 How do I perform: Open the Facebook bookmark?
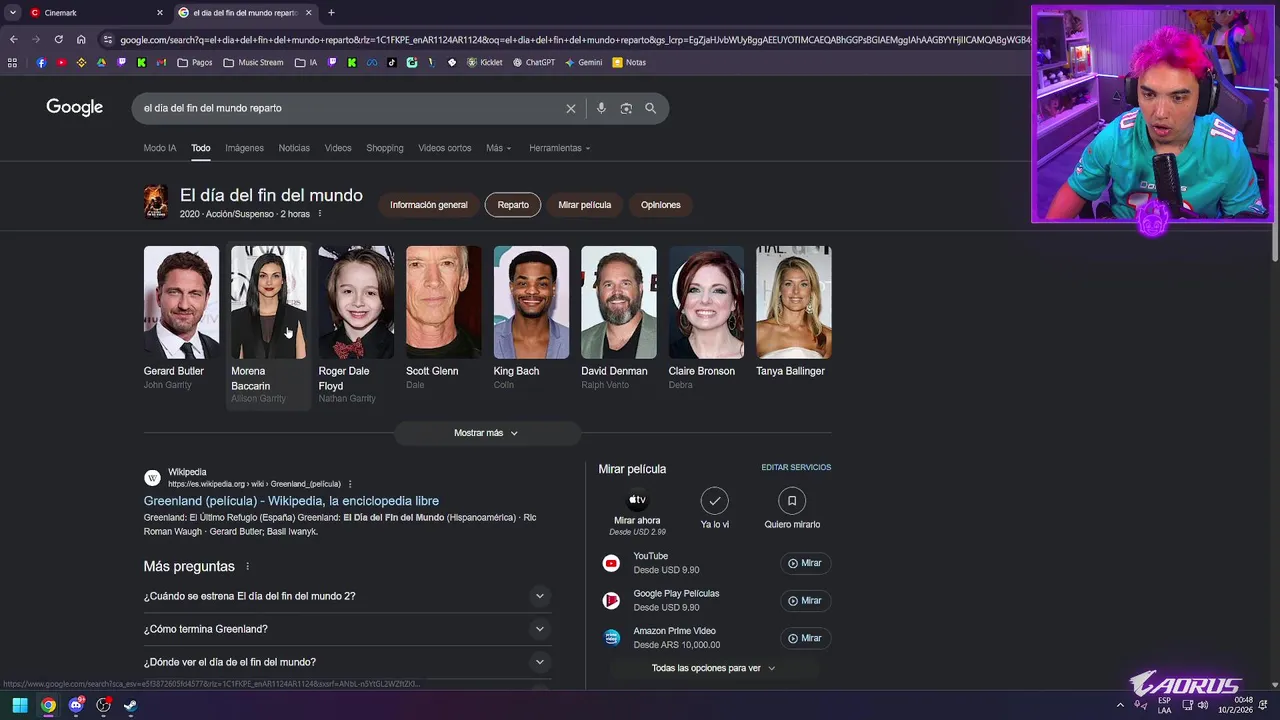click(41, 62)
